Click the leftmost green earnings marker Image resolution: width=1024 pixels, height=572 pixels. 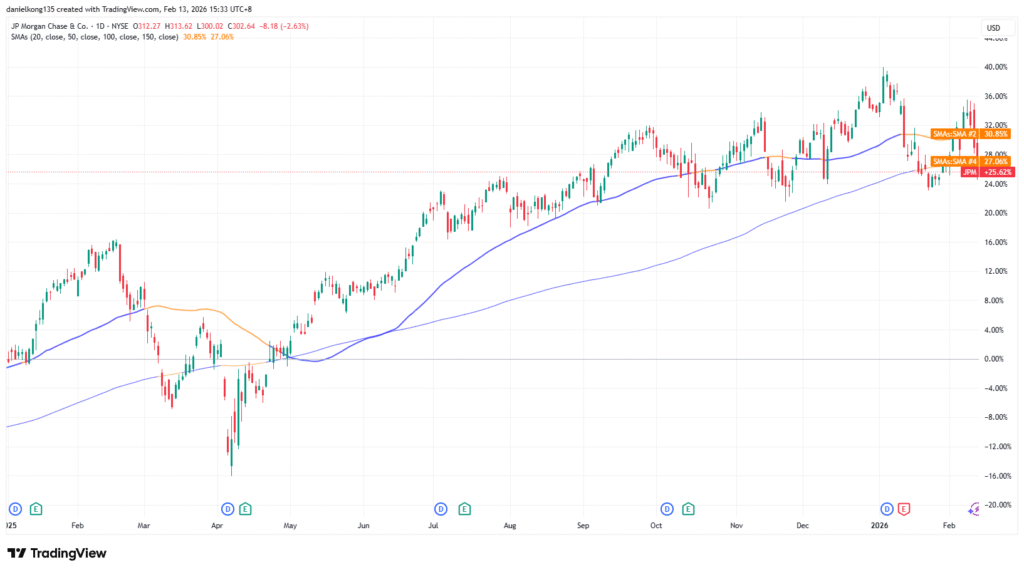(x=37, y=508)
